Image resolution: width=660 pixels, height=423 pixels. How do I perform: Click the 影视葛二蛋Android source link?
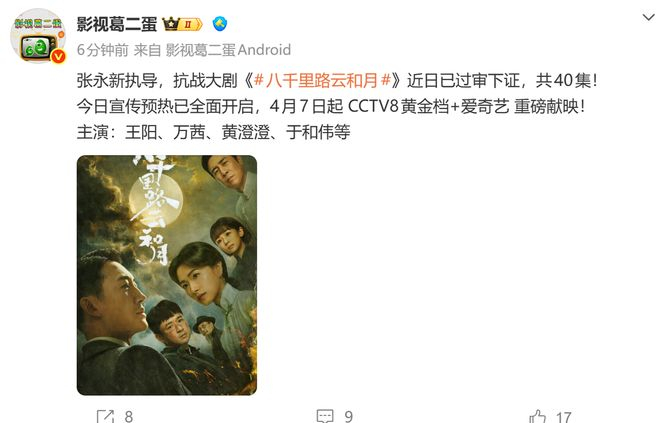click(228, 50)
